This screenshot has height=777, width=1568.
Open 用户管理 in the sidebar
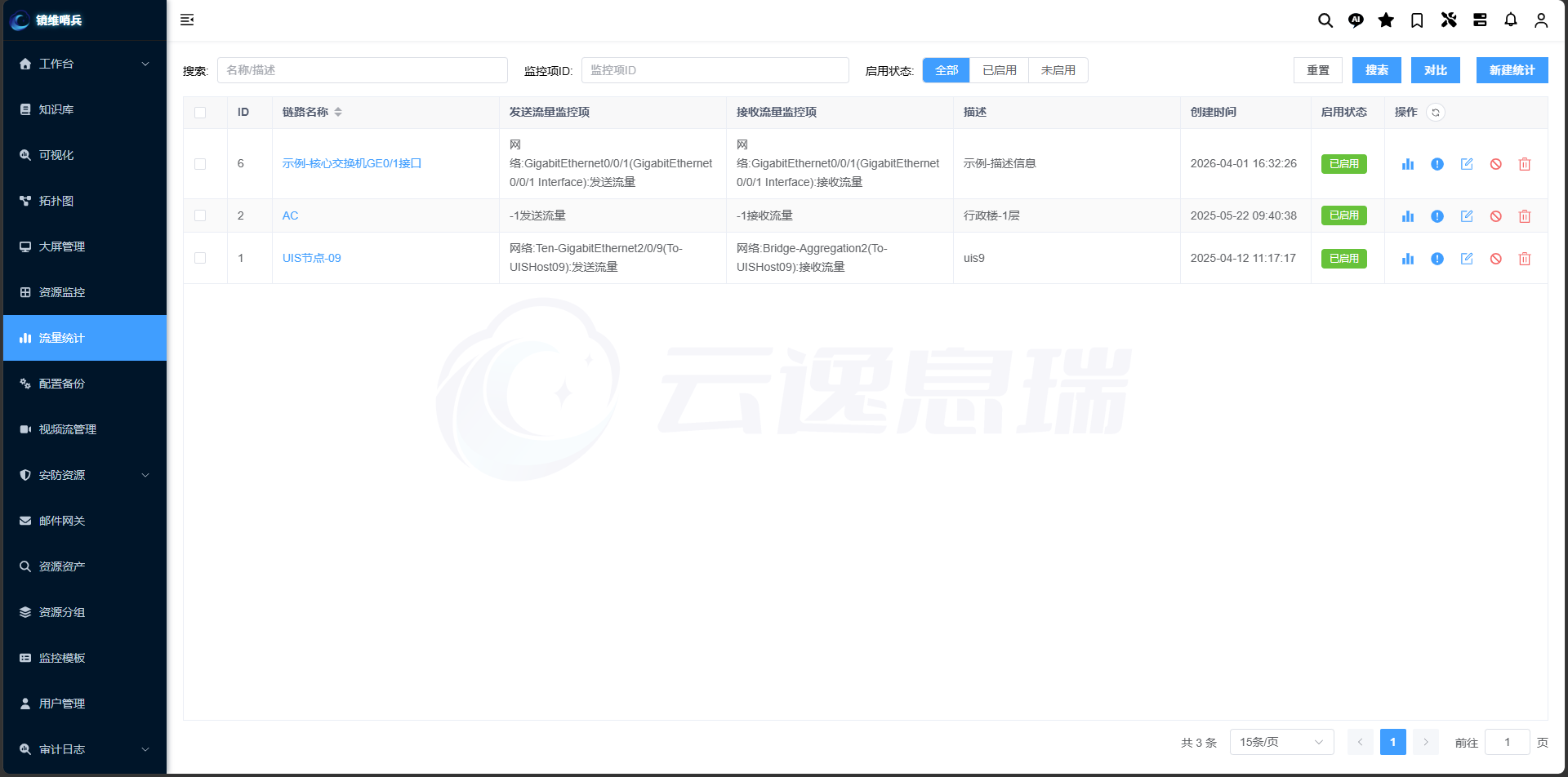pos(85,704)
